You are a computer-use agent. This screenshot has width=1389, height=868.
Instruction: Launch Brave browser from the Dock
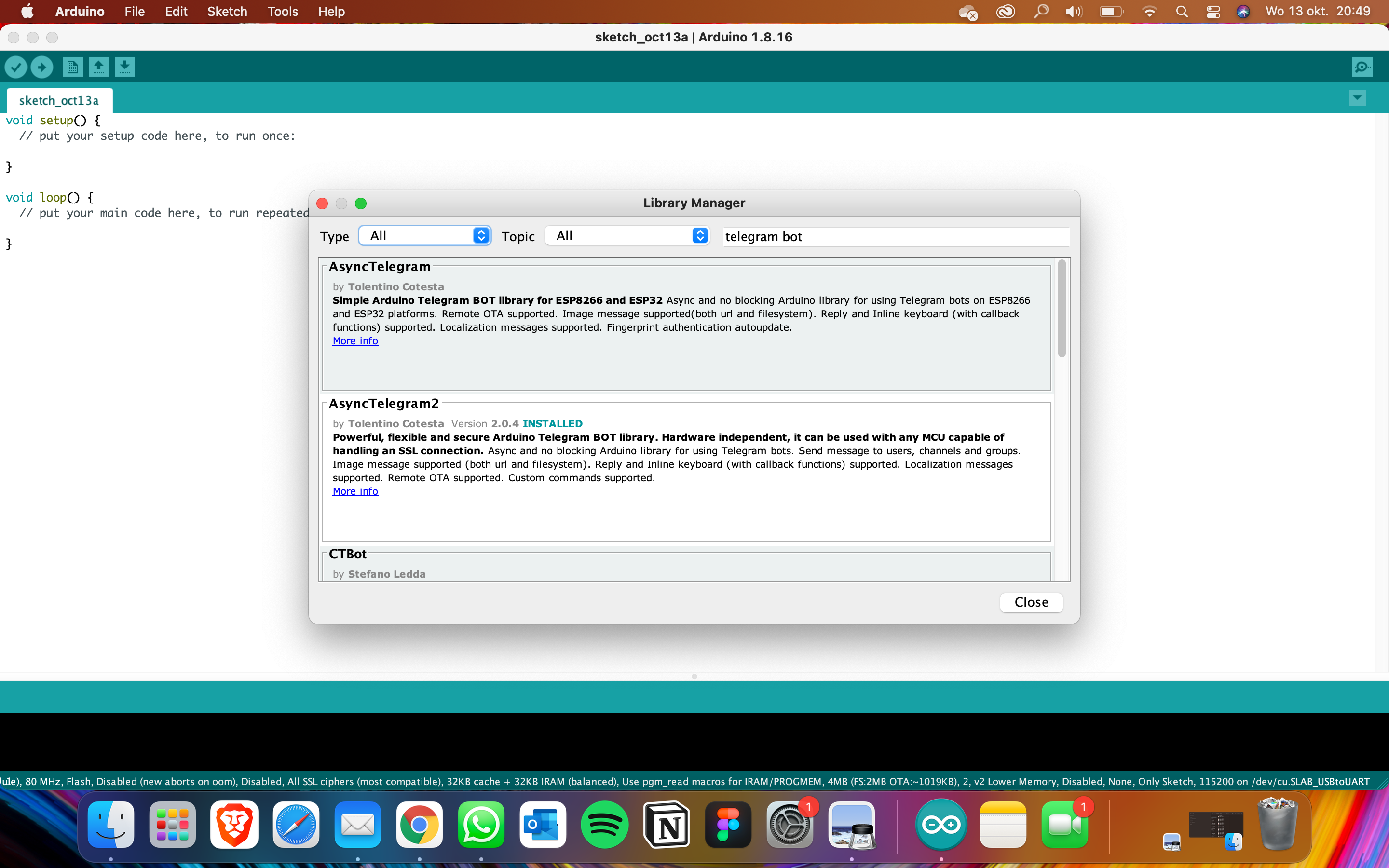[x=234, y=825]
